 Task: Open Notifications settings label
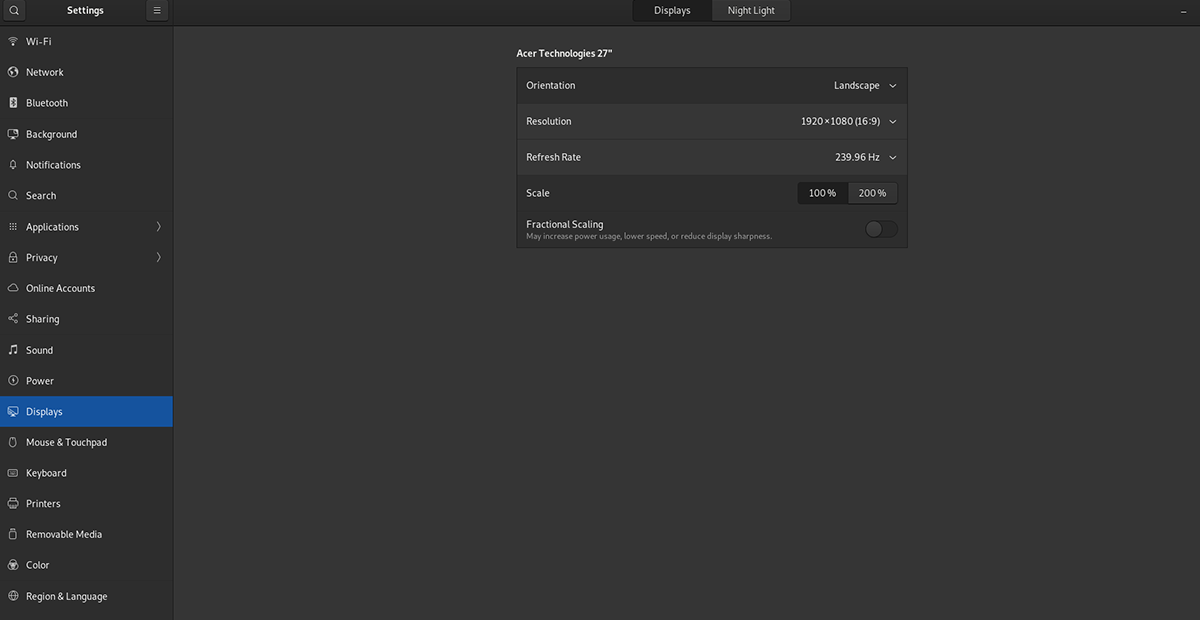pyautogui.click(x=54, y=165)
